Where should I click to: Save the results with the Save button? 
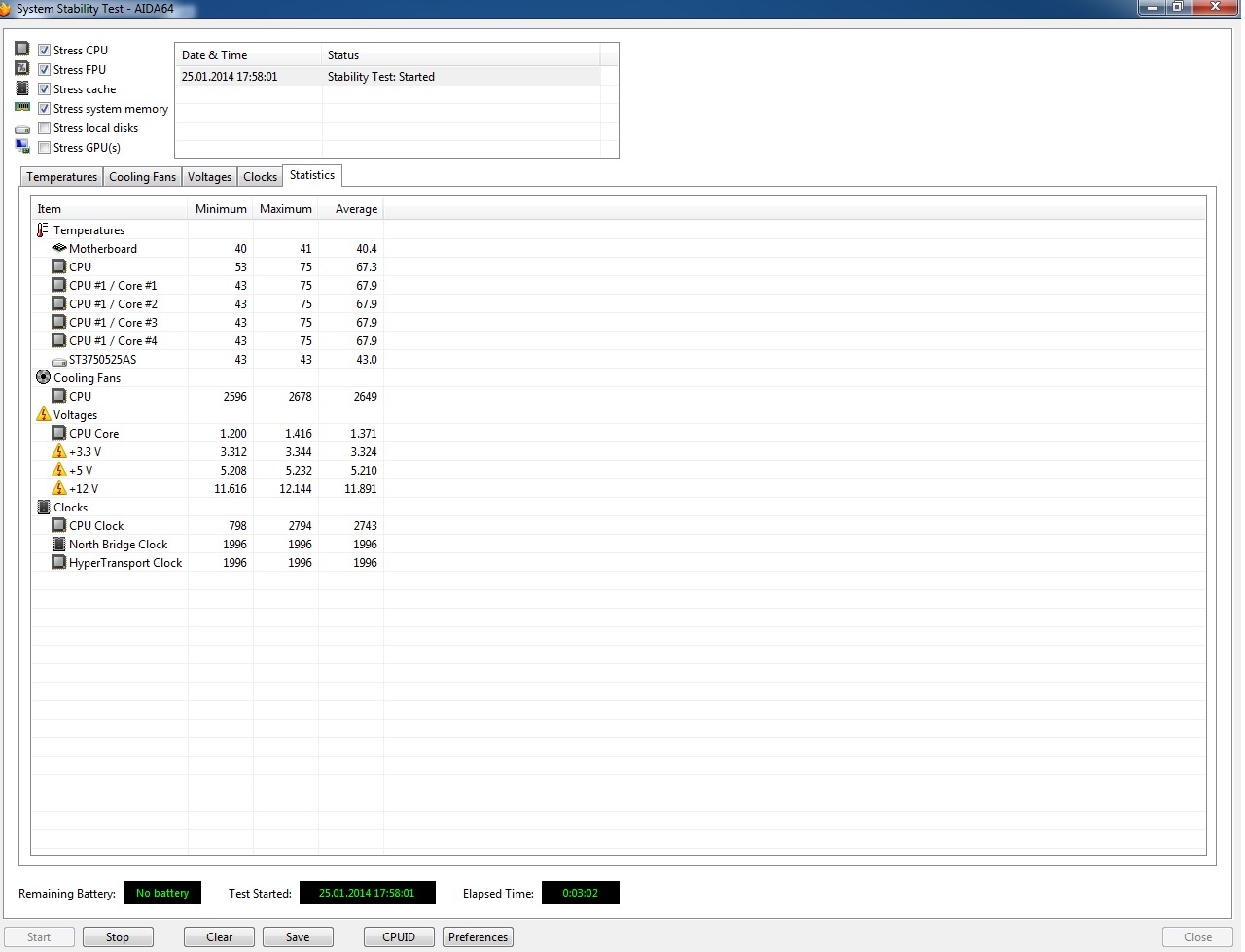(298, 937)
